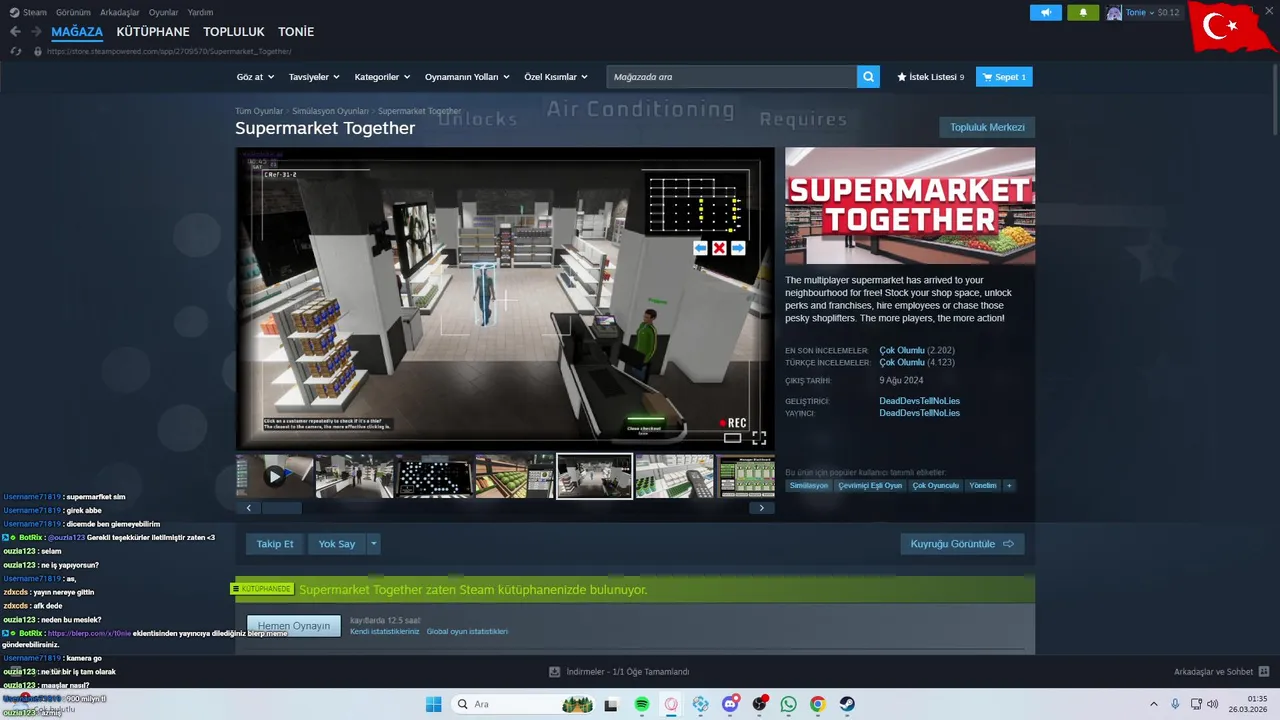Click the thumbnail strip left arrow
Image resolution: width=1280 pixels, height=720 pixels.
[x=248, y=508]
